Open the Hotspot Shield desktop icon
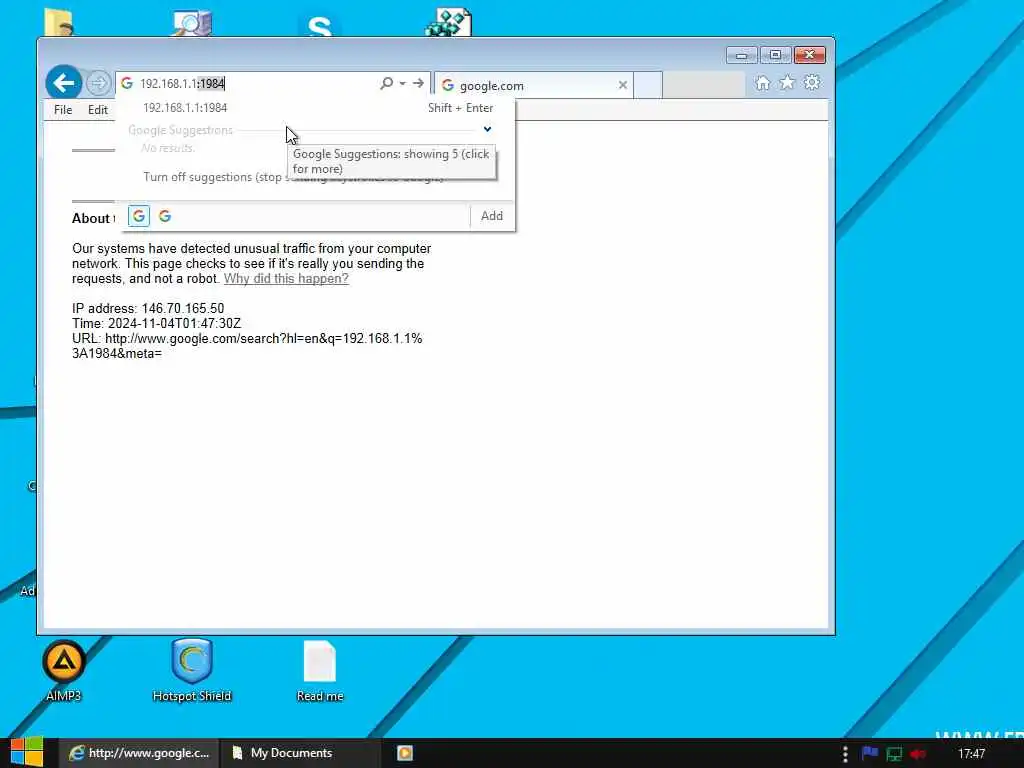Screen dimensions: 1024x768 (x=192, y=671)
